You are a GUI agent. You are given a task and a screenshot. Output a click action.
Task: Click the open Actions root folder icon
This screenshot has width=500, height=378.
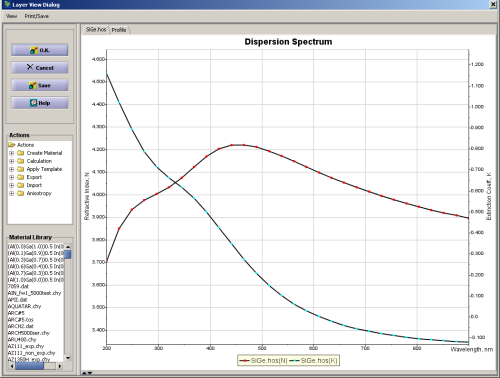(12, 145)
